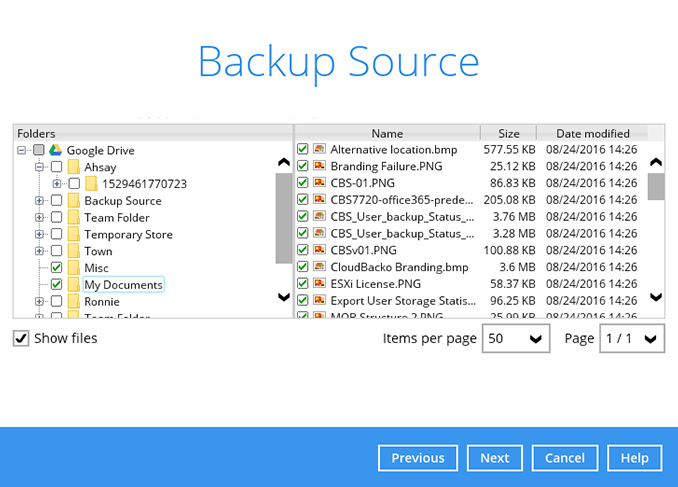Click the CBS7720-office365 file icon

pos(319,200)
